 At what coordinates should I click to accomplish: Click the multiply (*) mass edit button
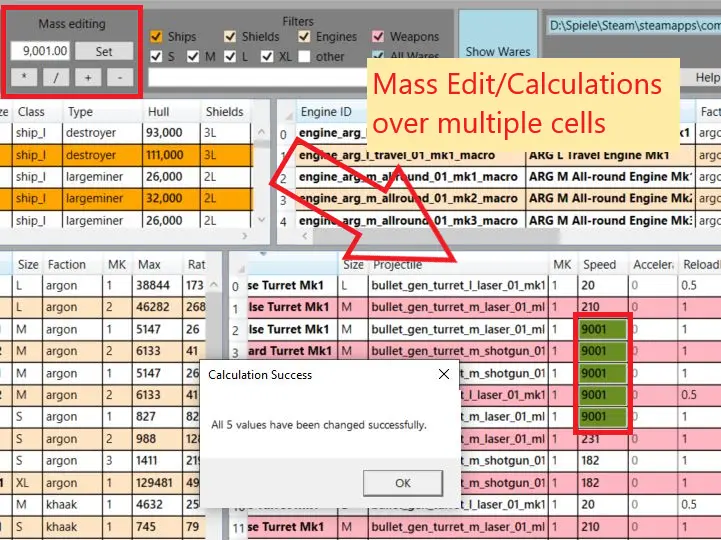point(24,77)
